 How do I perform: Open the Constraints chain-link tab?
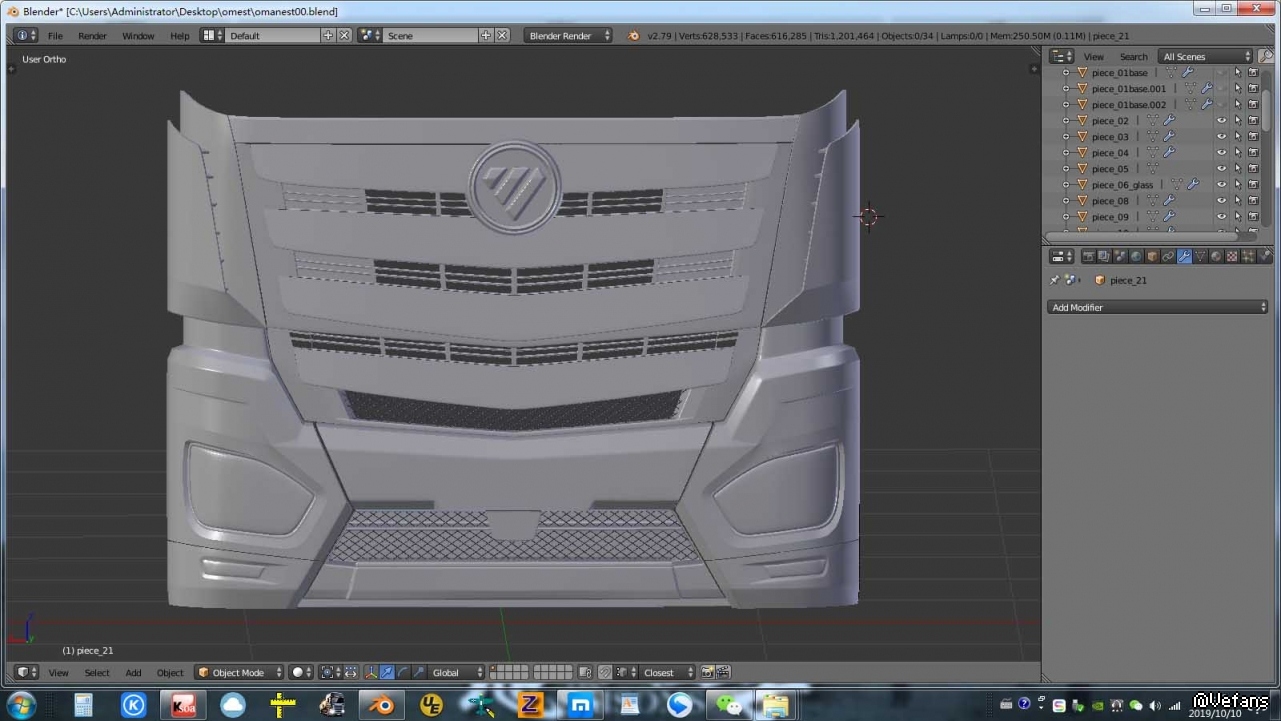coord(1168,257)
